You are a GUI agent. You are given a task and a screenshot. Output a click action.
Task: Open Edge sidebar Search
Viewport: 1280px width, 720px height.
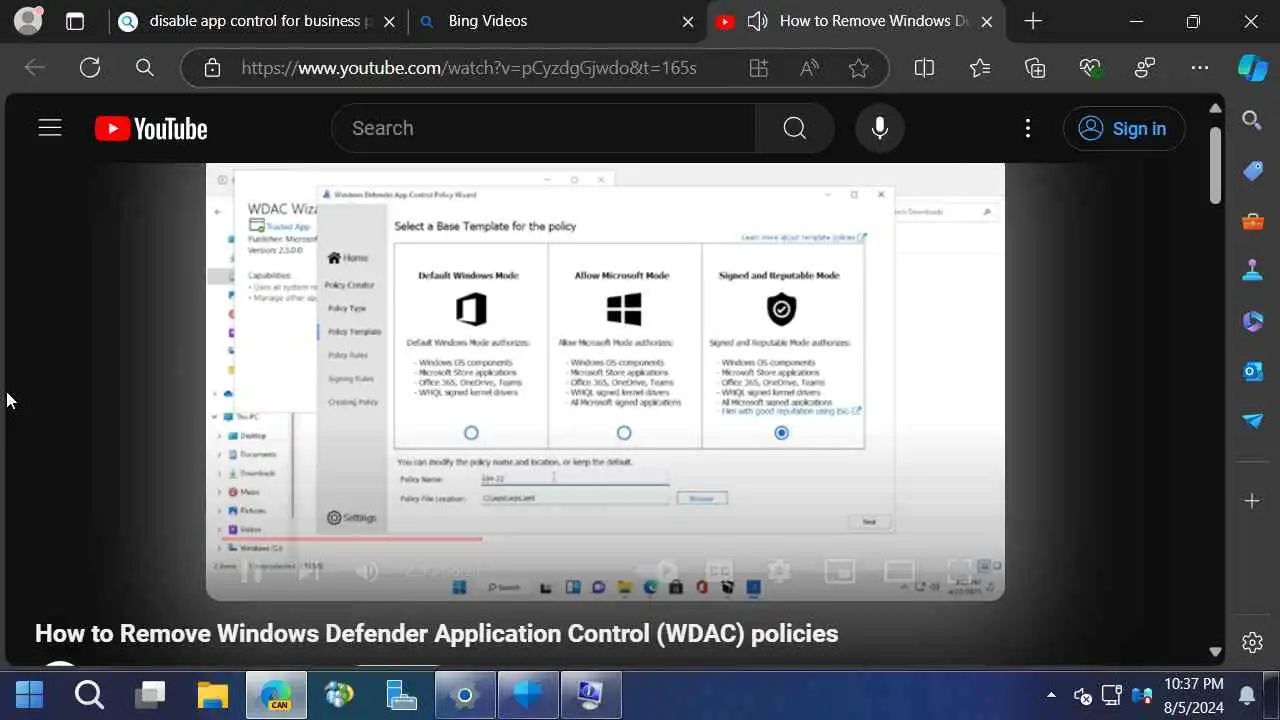click(x=1252, y=121)
